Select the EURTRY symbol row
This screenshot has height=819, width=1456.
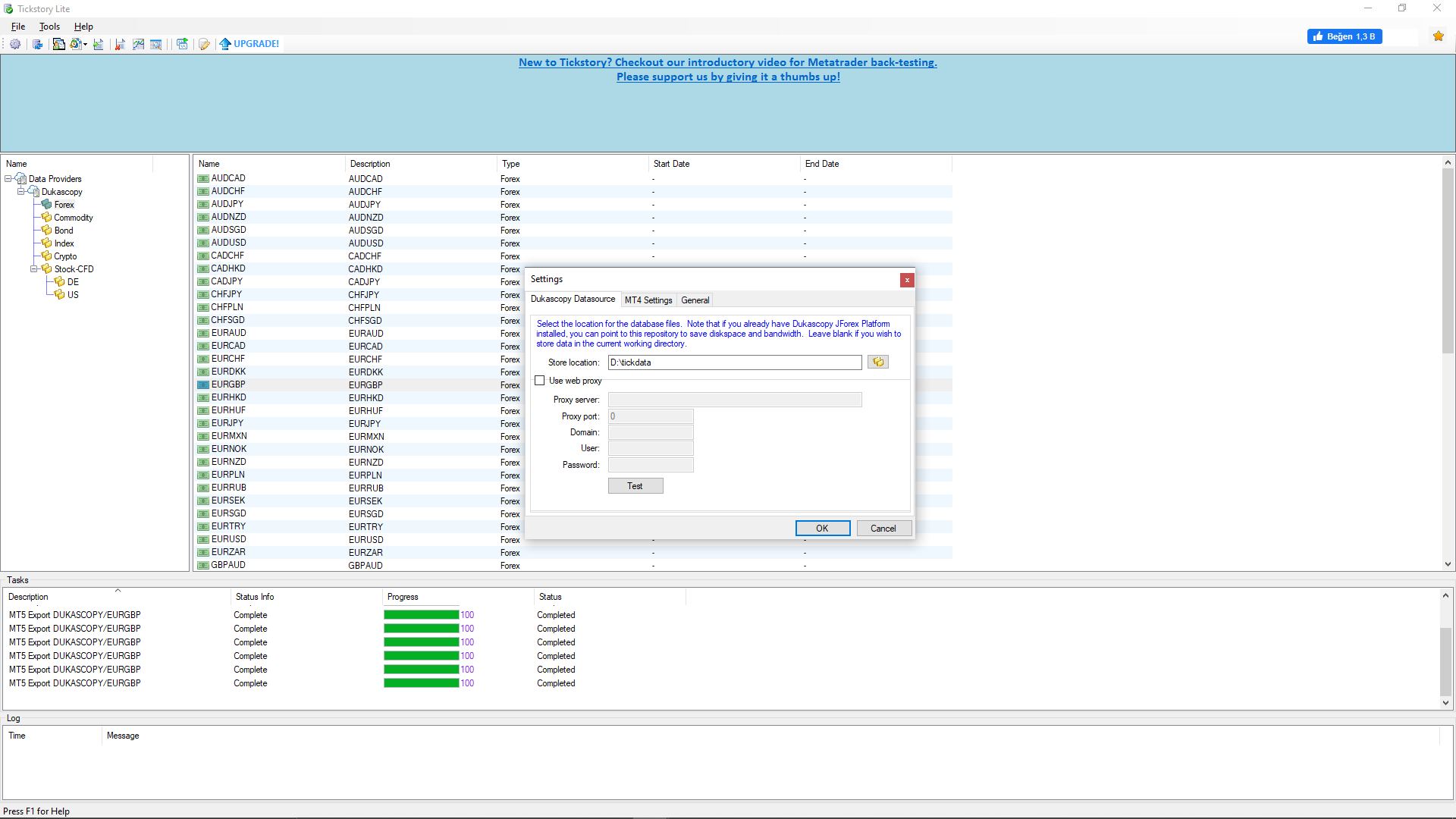point(574,527)
